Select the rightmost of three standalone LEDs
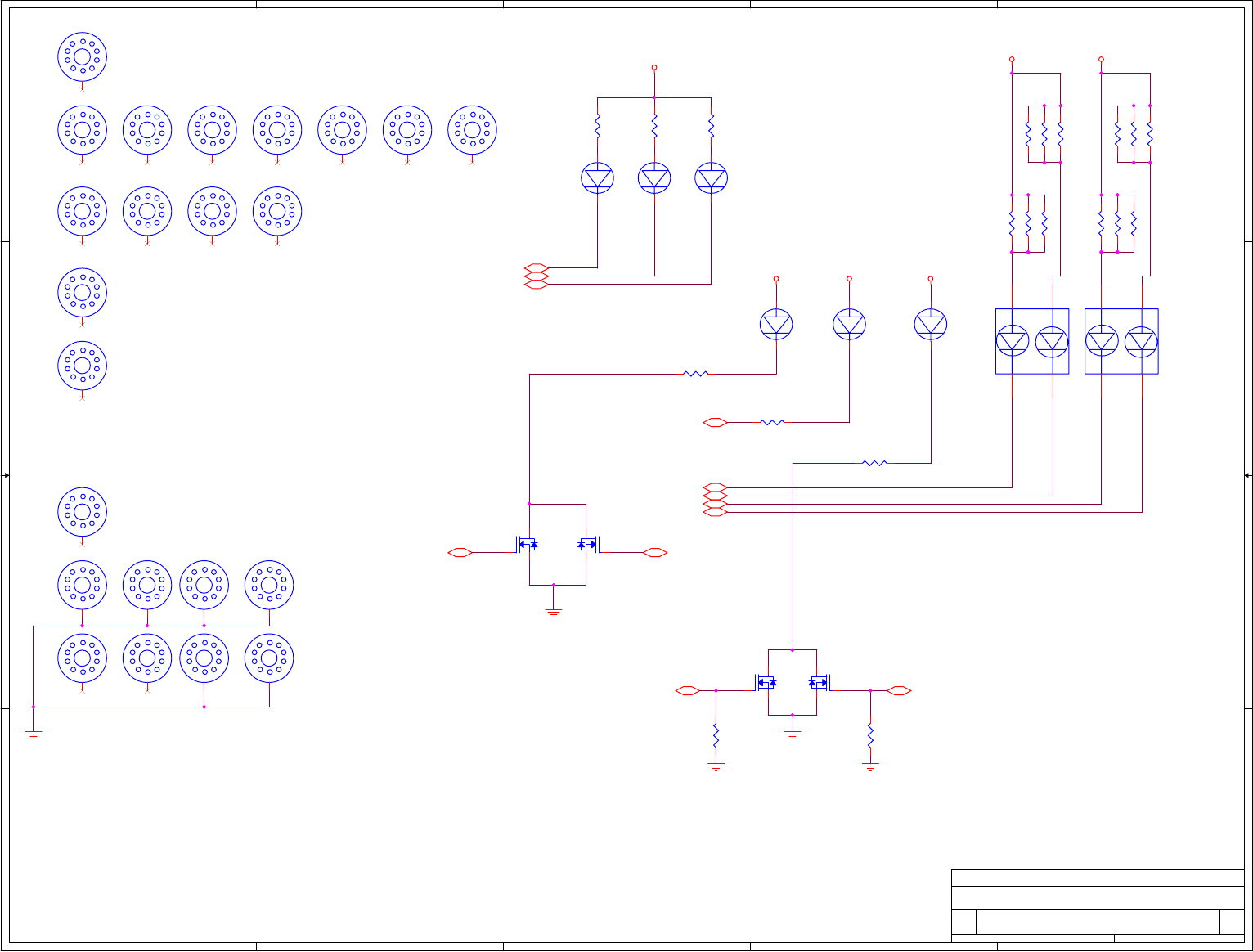The height and width of the screenshot is (952, 1253). (931, 325)
